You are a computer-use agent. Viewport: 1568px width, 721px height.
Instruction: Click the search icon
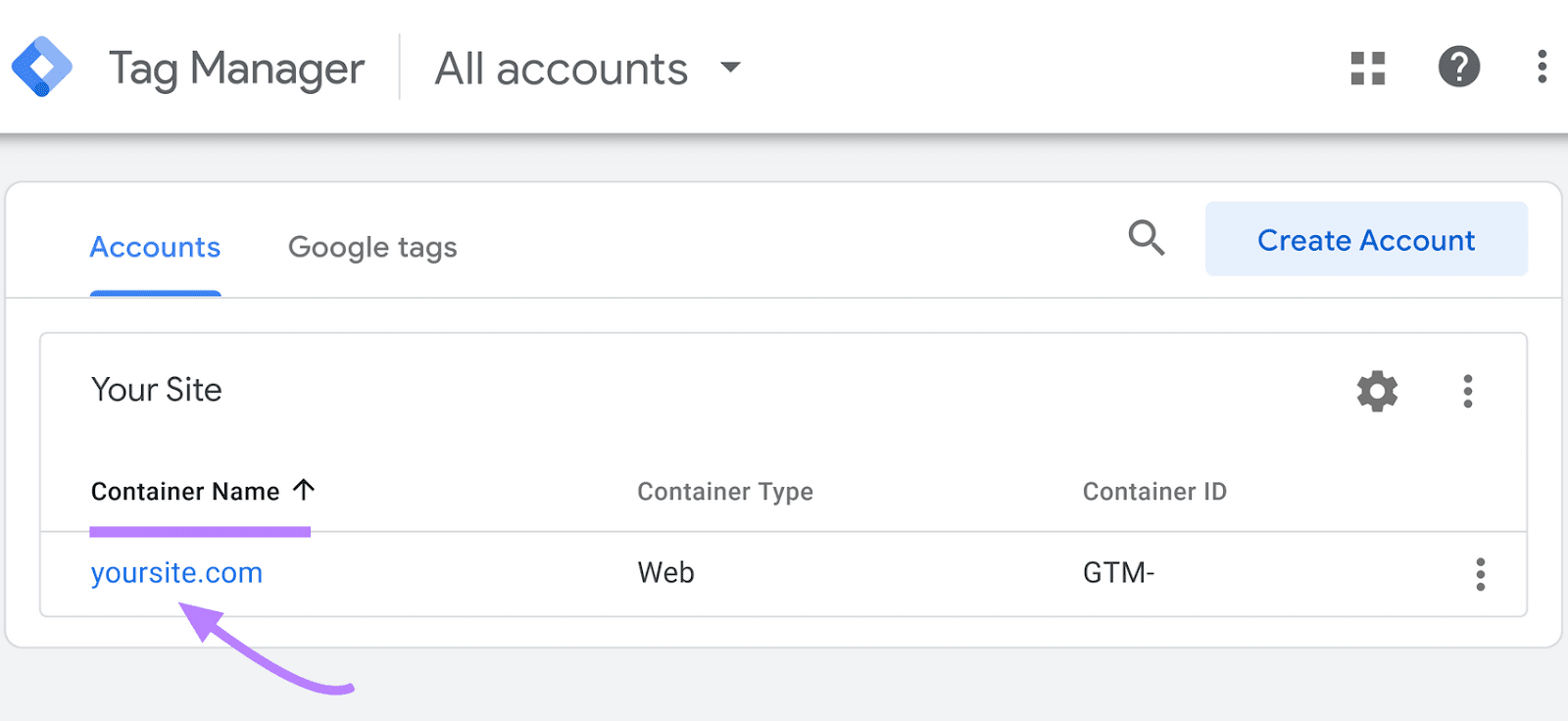[x=1147, y=238]
